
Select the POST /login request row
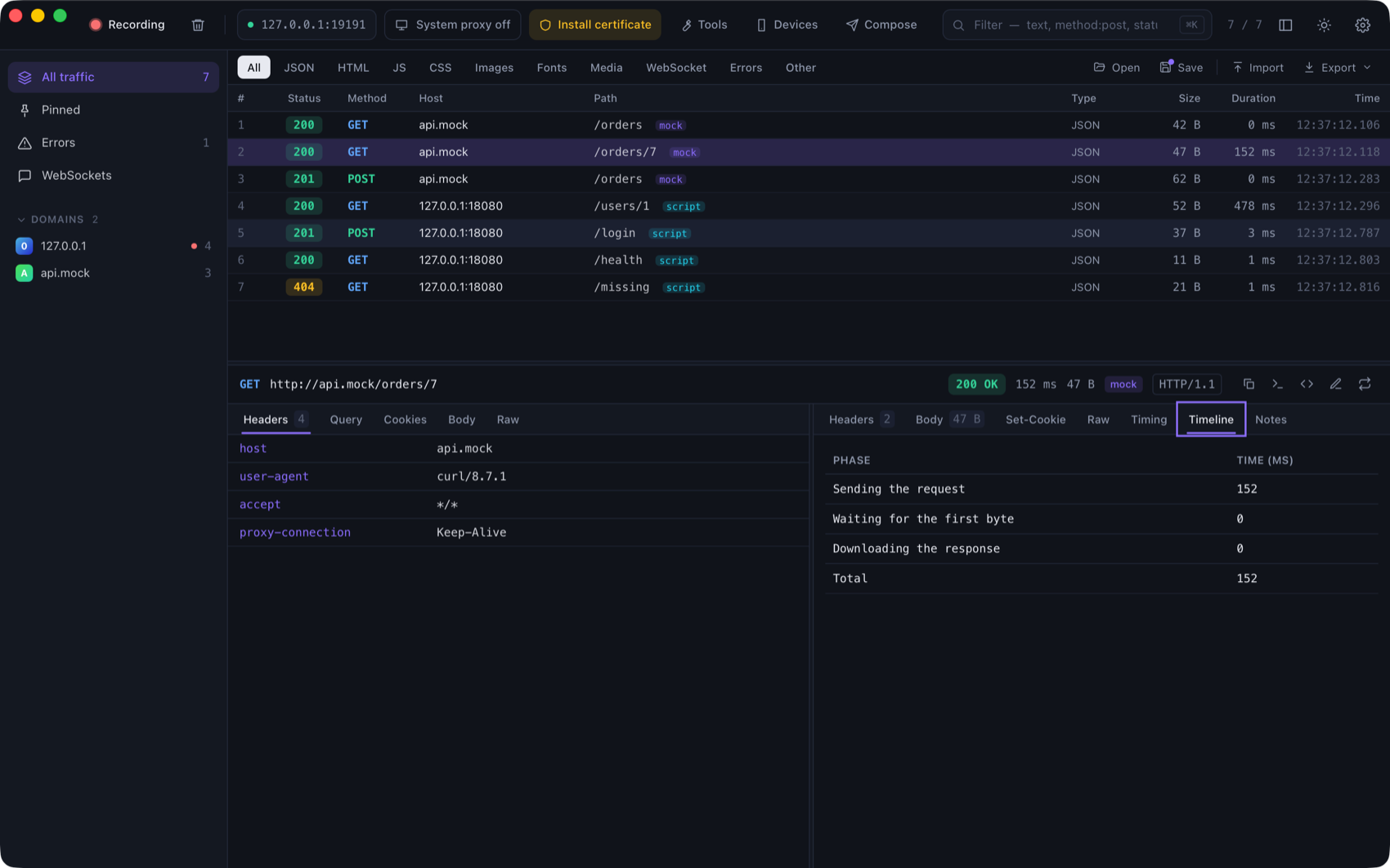[x=809, y=233]
